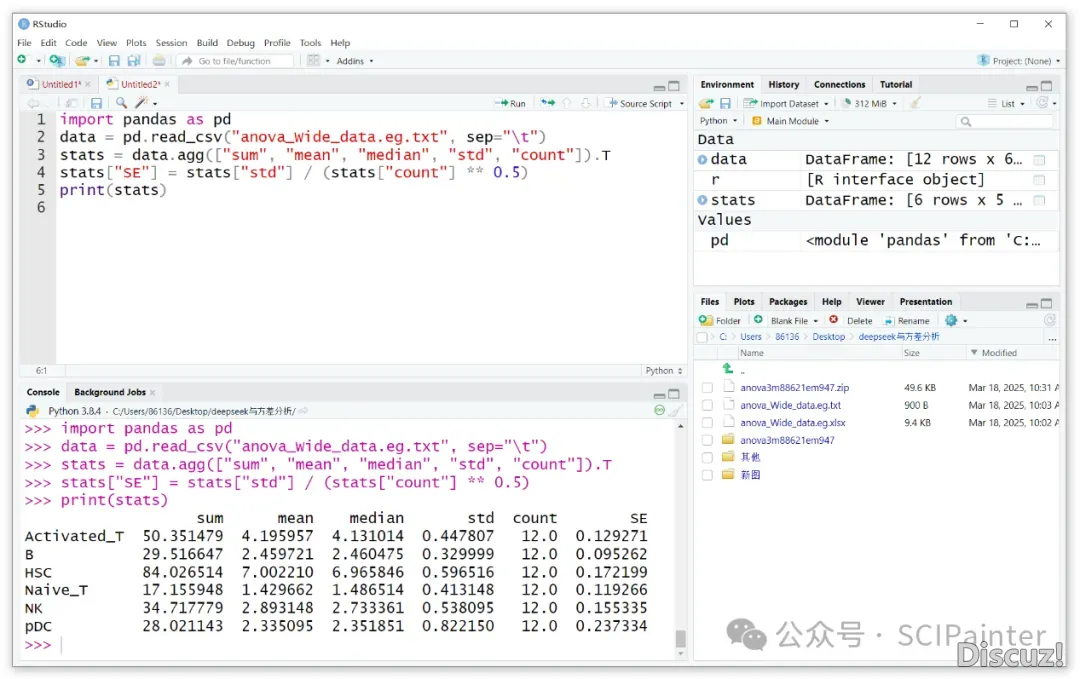Open the Addins dropdown
The image size is (1080, 679).
(x=355, y=61)
